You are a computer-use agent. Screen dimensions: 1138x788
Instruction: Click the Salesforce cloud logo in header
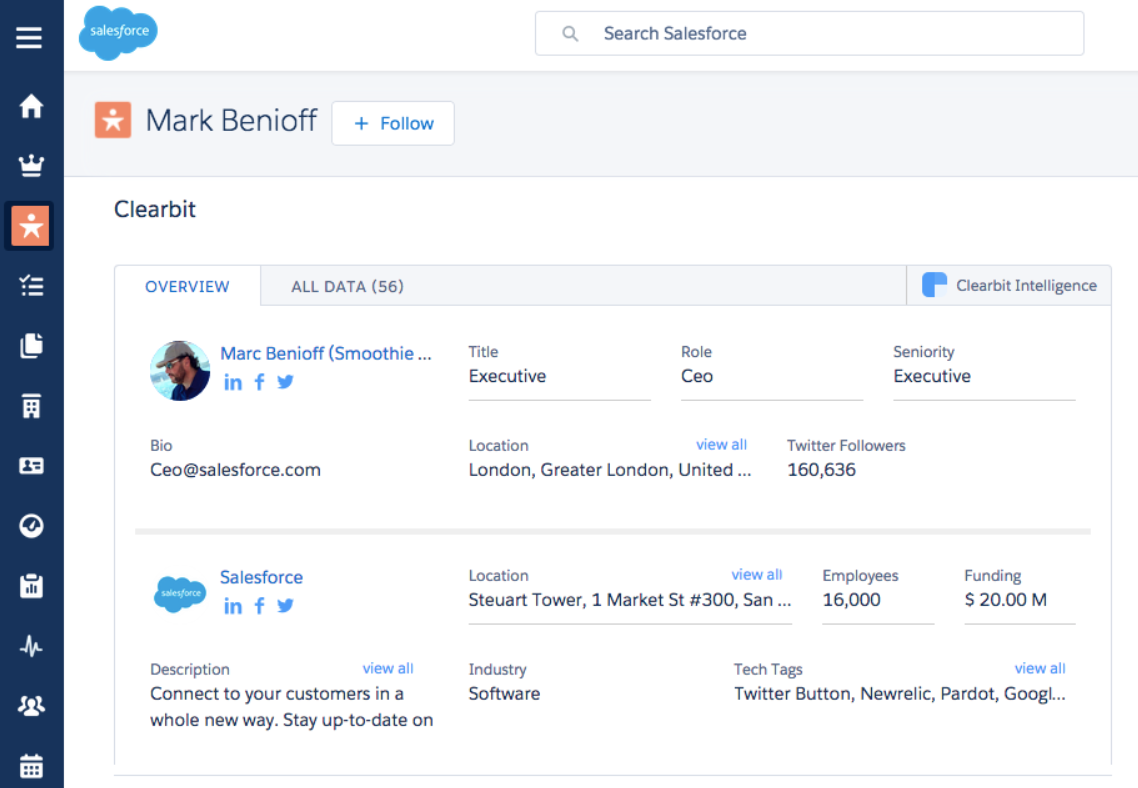coord(118,33)
